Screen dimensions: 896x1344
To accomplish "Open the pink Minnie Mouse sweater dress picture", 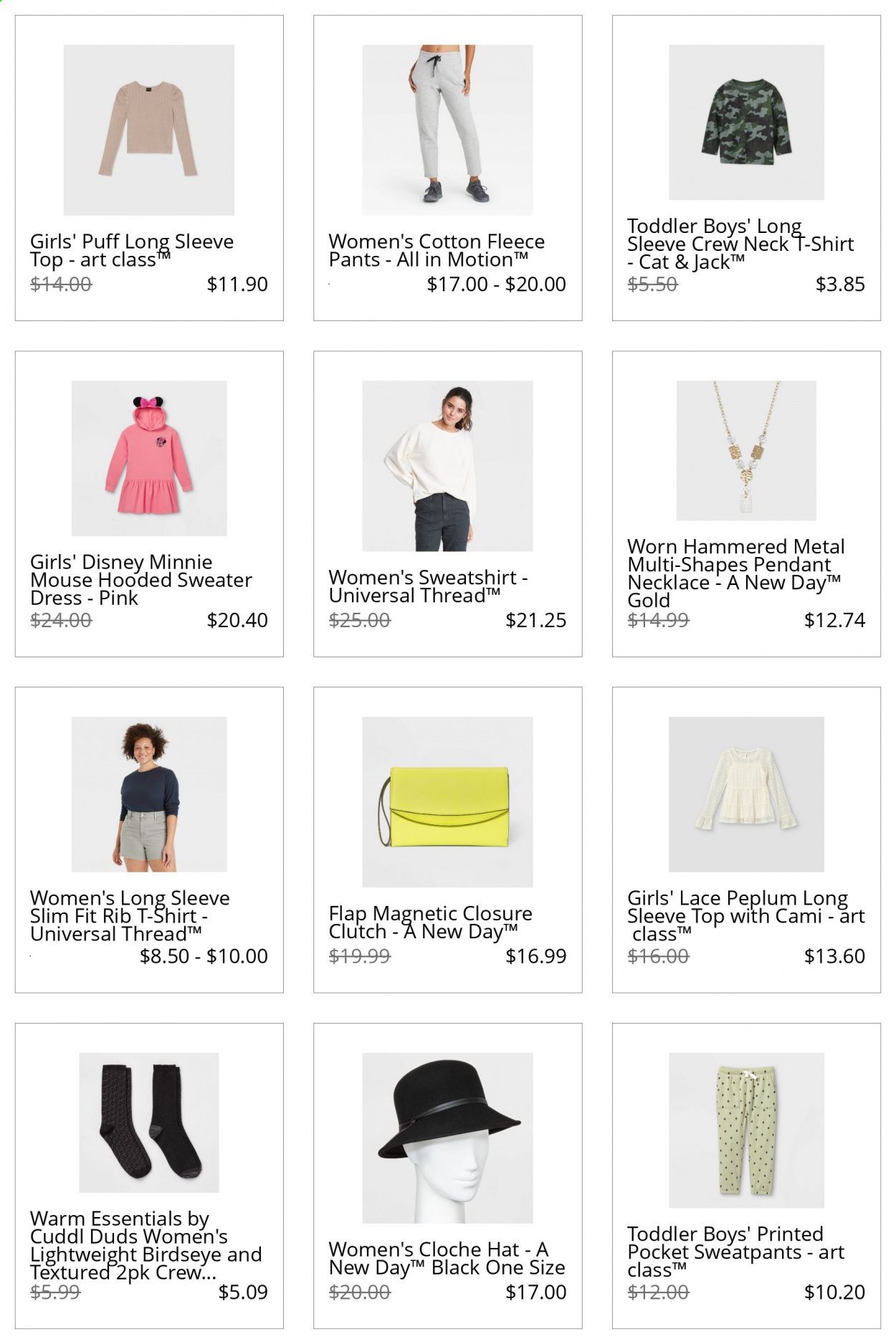I will click(149, 458).
